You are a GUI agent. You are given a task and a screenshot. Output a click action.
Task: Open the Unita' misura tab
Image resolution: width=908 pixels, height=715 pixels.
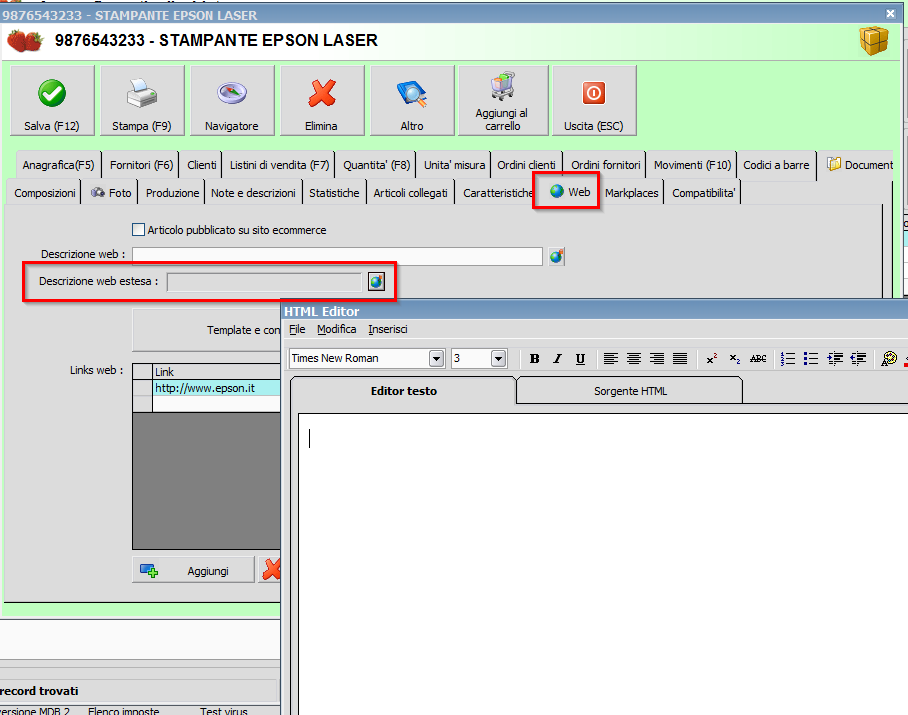[x=454, y=165]
